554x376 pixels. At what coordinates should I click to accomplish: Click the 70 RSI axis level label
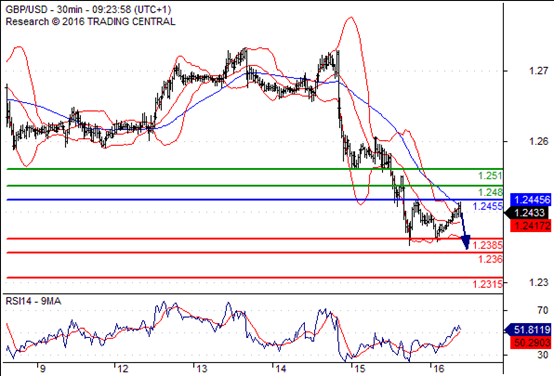coord(543,310)
